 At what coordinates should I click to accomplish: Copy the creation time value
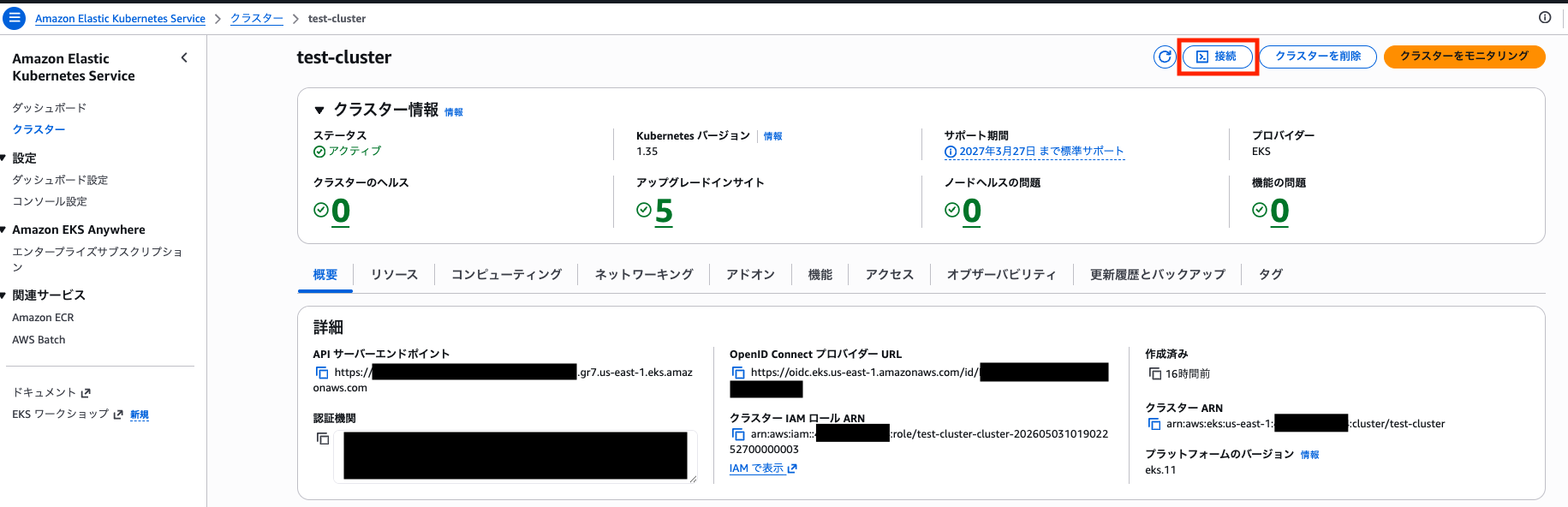click(x=1154, y=373)
